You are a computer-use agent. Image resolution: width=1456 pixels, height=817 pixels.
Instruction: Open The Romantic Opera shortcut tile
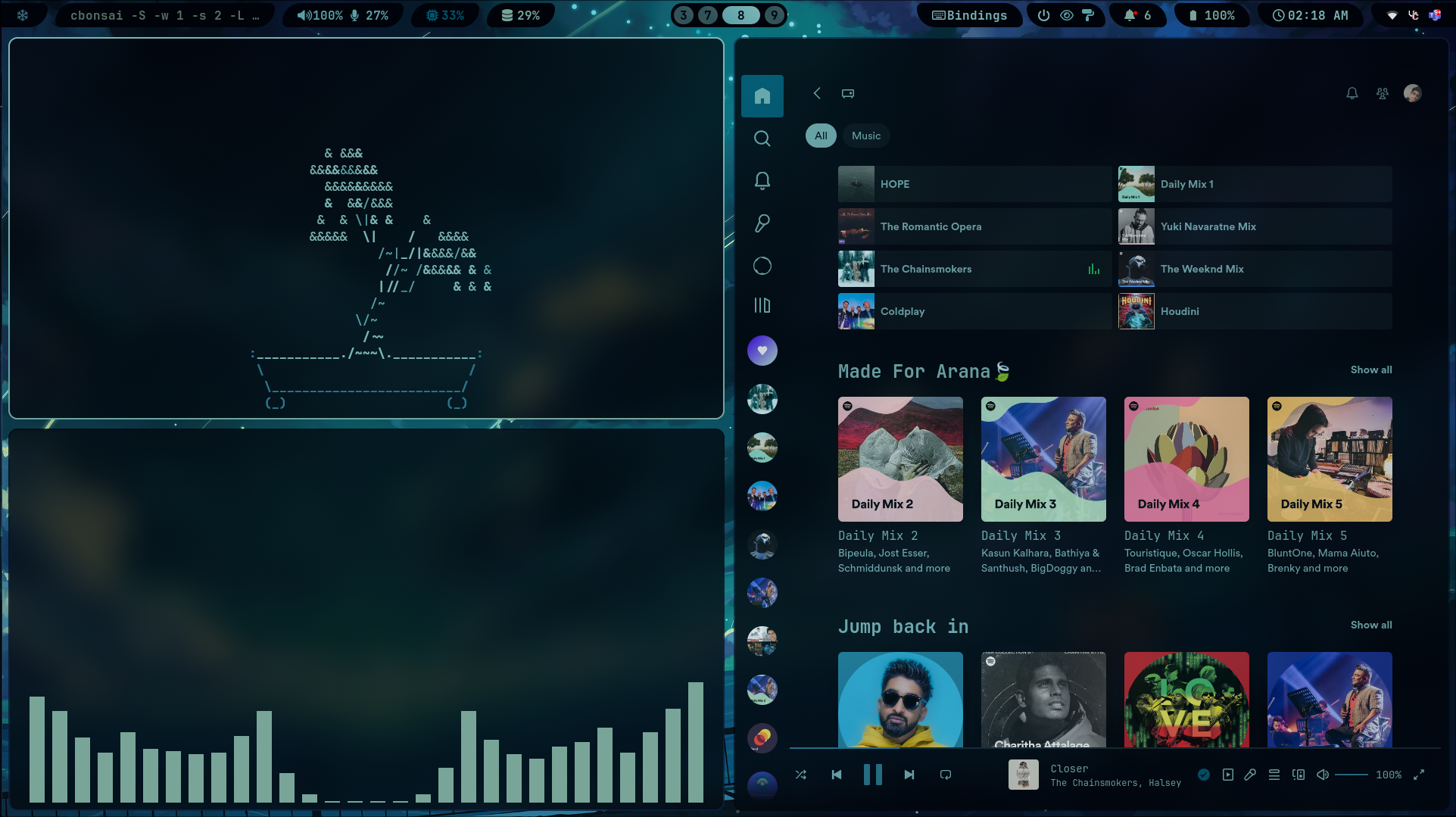[x=974, y=226]
